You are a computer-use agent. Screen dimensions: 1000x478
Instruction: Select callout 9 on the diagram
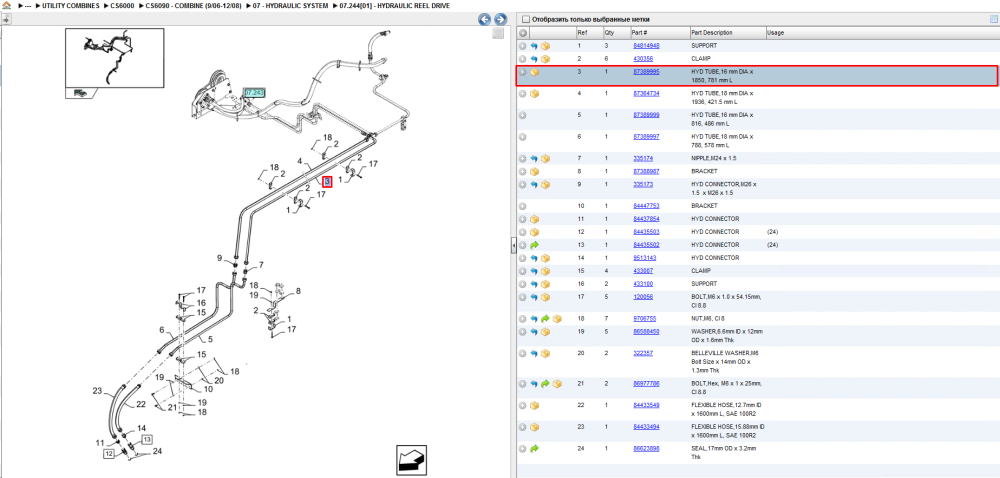(x=219, y=258)
